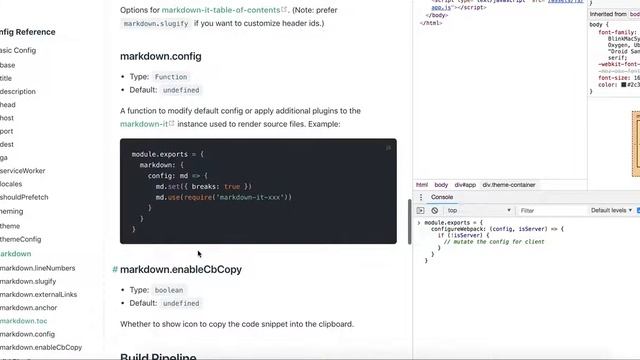Image resolution: width=640 pixels, height=360 pixels.
Task: Open Basic Config in the sidebar
Action: pyautogui.click(x=18, y=50)
